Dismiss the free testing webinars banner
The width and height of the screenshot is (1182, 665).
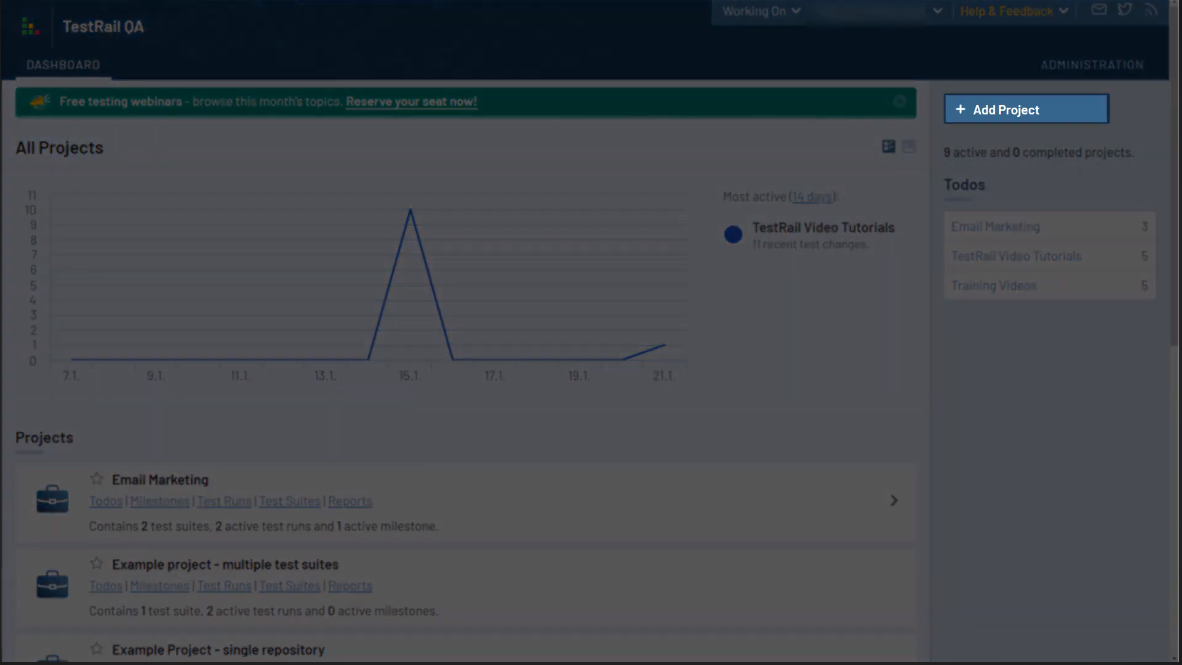[x=899, y=102]
